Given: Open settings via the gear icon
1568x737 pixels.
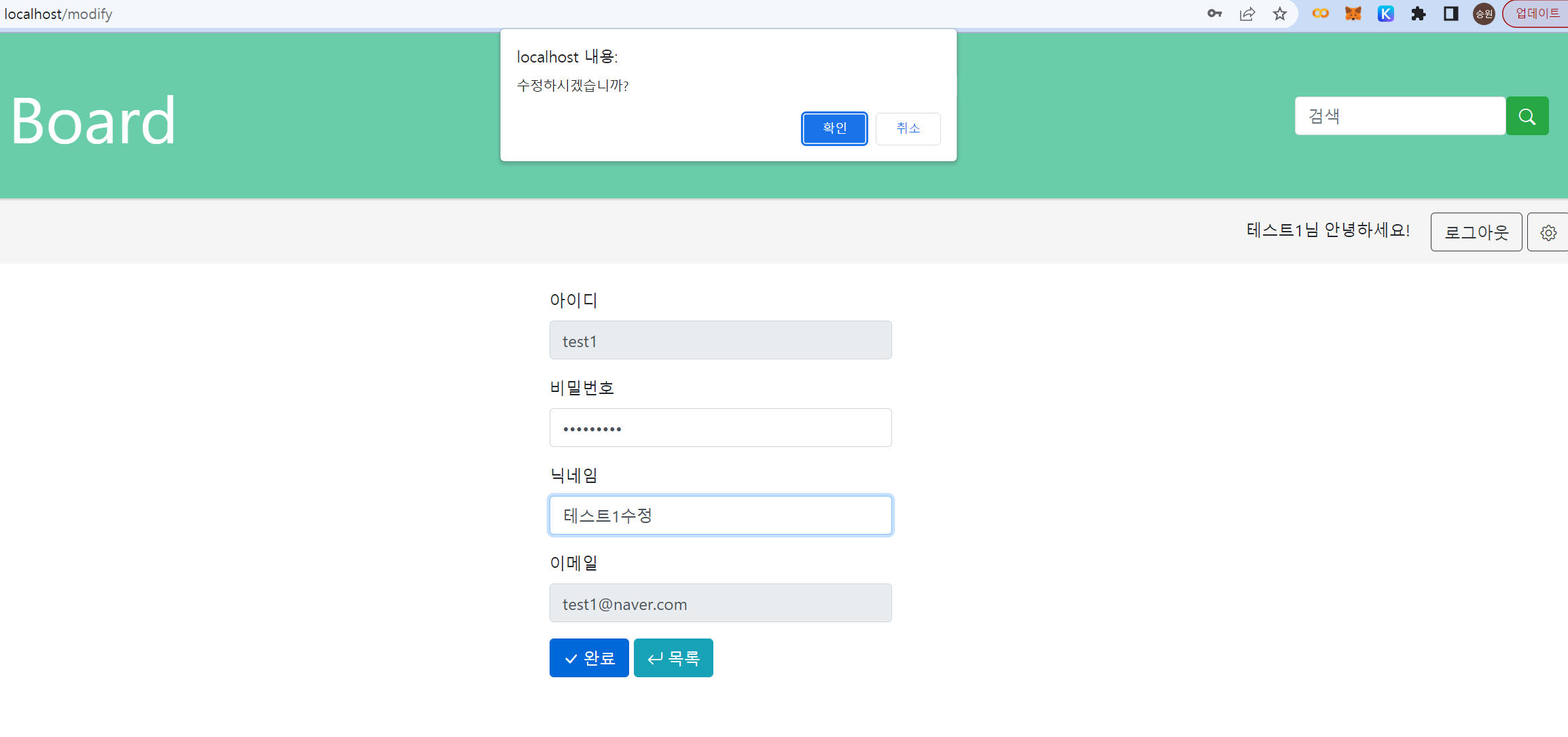Looking at the screenshot, I should [x=1548, y=232].
